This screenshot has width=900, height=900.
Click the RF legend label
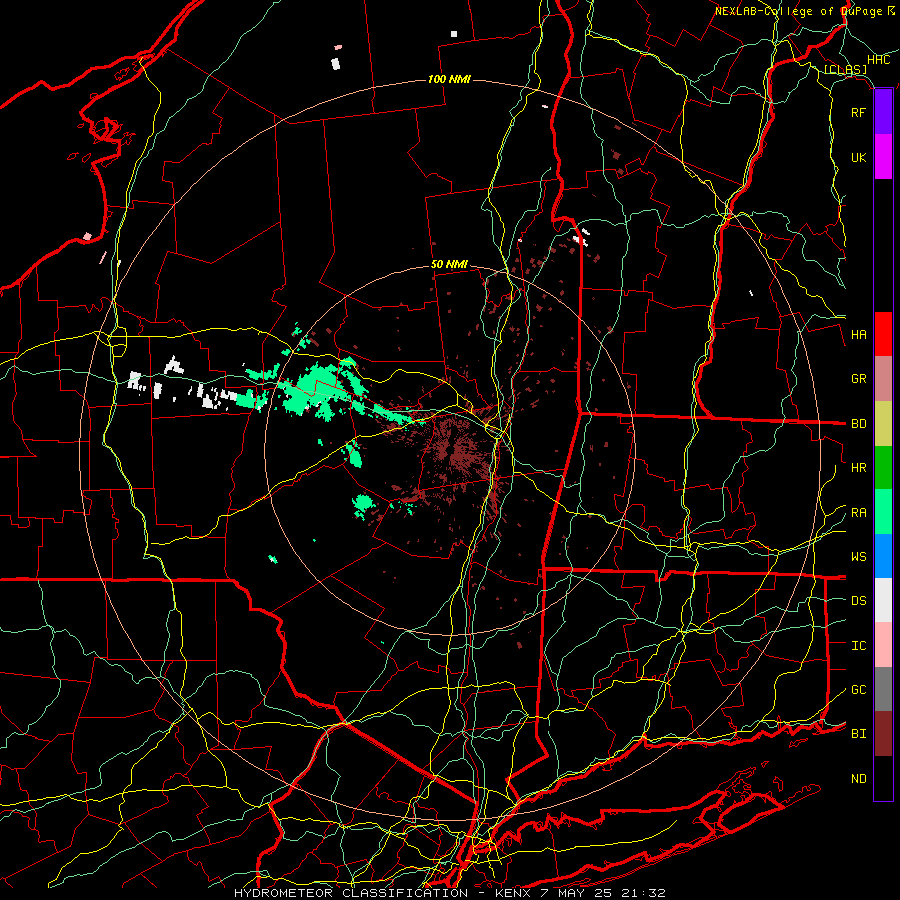[858, 112]
